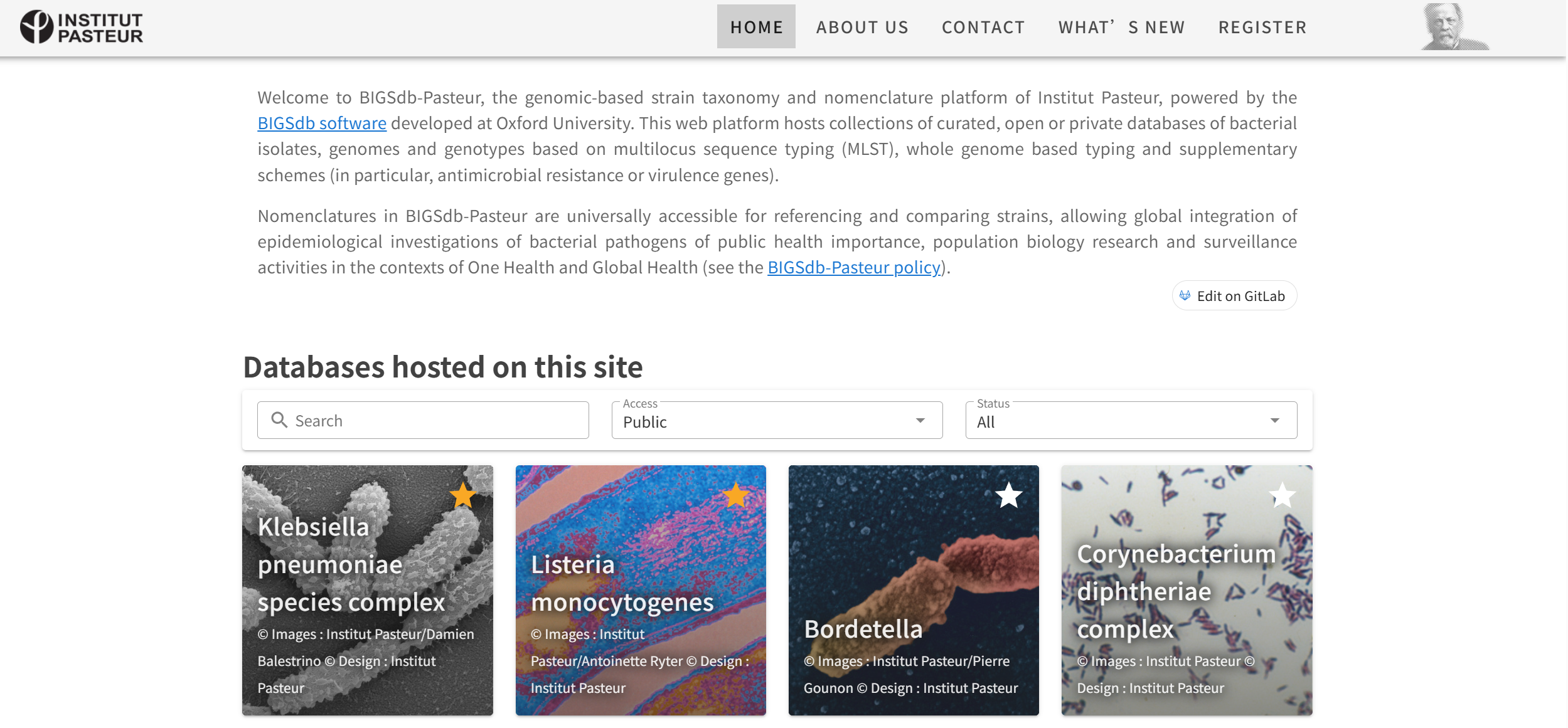Viewport: 1568px width, 728px height.
Task: Star the Corynebacterium diphtheriae complex card
Action: pos(1282,495)
